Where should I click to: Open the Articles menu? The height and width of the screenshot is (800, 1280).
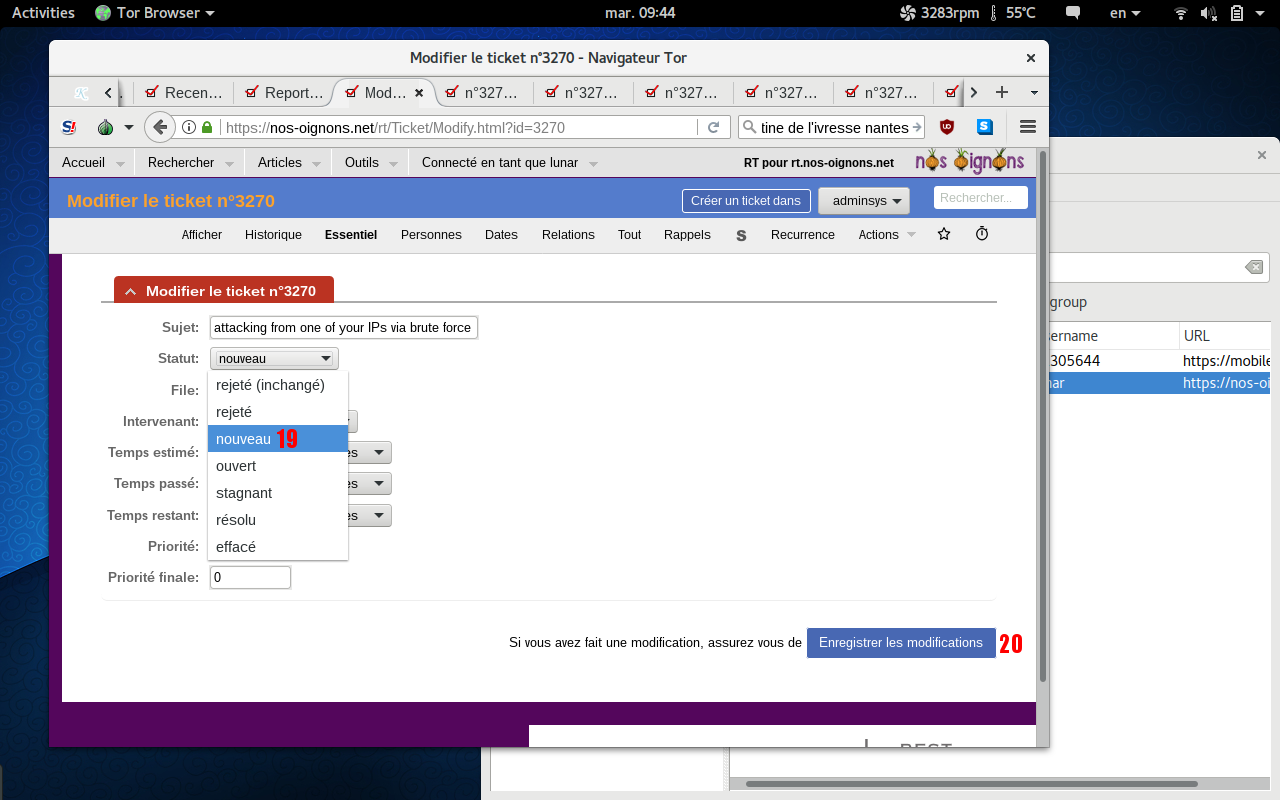coord(280,162)
